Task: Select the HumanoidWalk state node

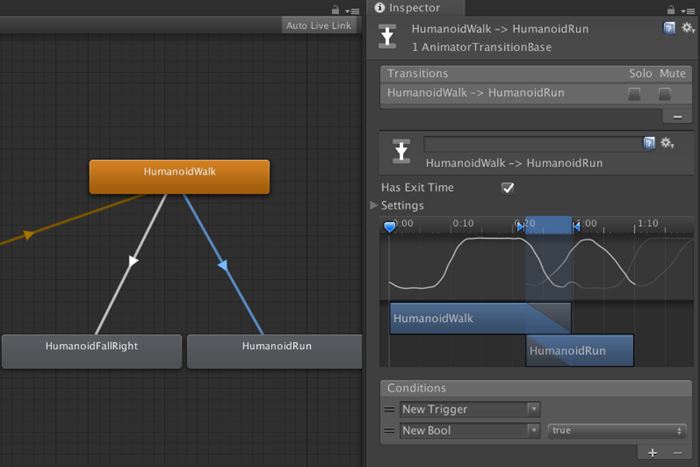Action: pyautogui.click(x=179, y=176)
